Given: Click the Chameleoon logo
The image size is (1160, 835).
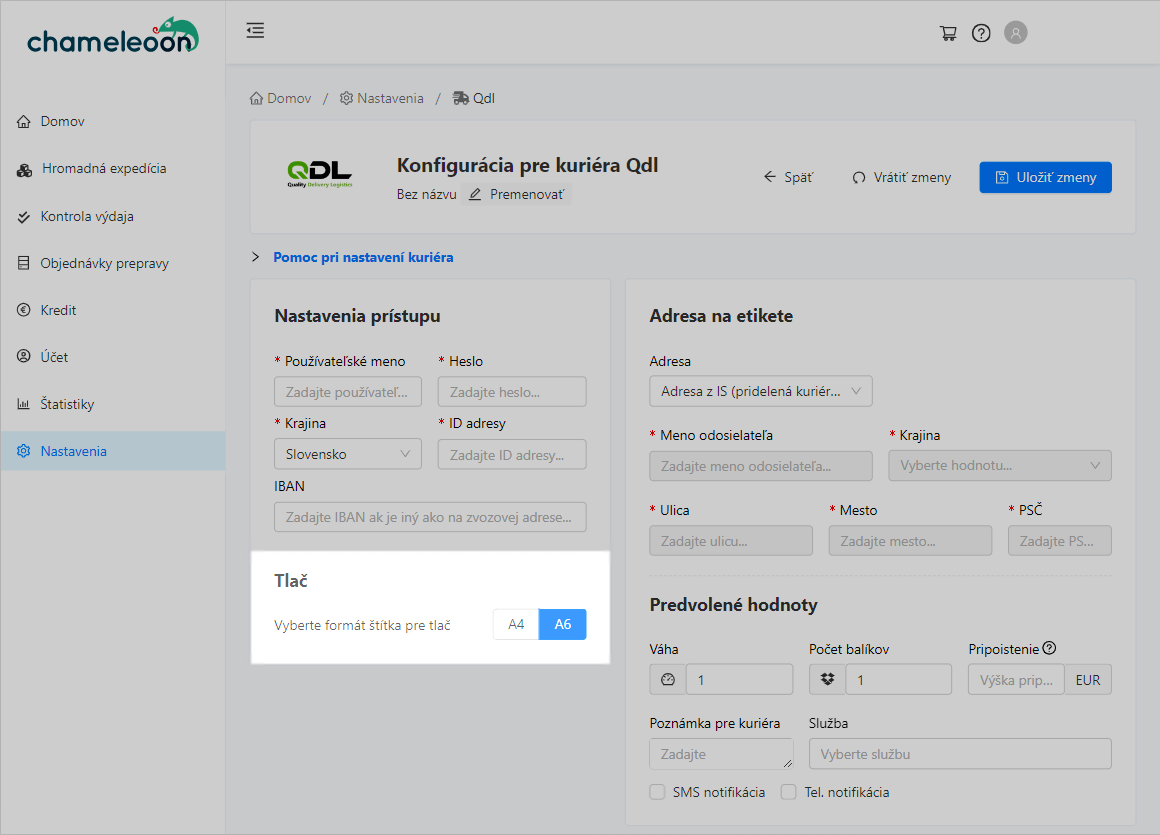Looking at the screenshot, I should [x=112, y=36].
